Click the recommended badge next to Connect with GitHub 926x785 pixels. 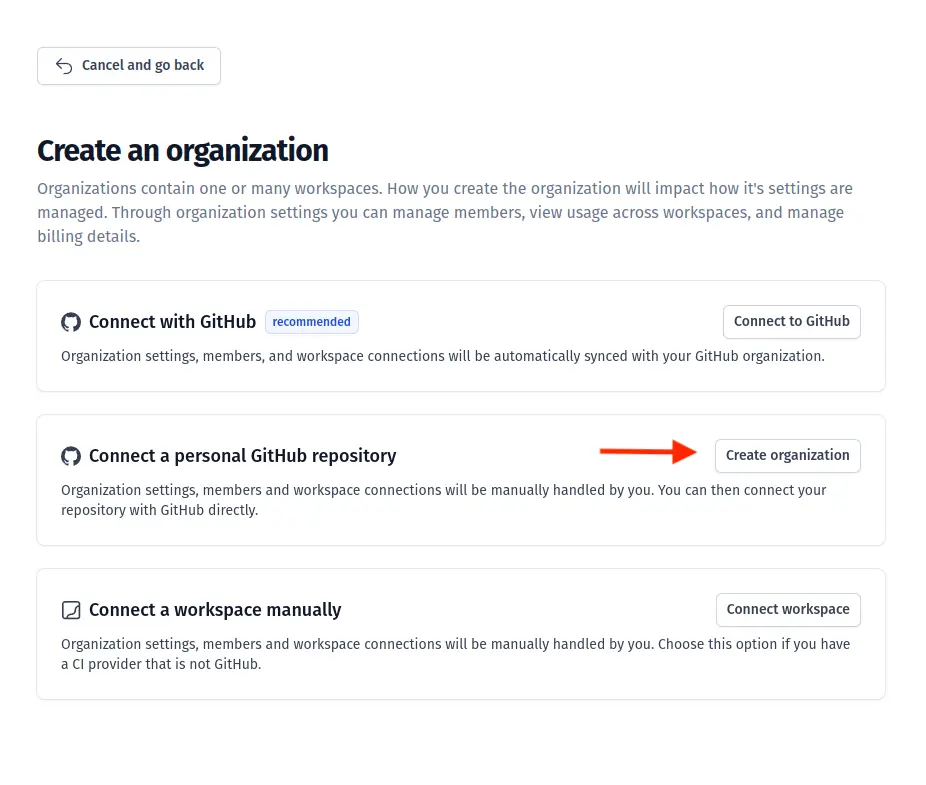pyautogui.click(x=311, y=322)
